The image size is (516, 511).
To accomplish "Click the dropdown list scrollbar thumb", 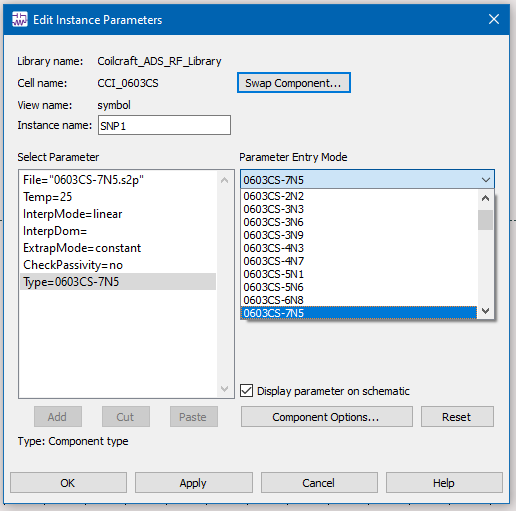I will (x=485, y=220).
